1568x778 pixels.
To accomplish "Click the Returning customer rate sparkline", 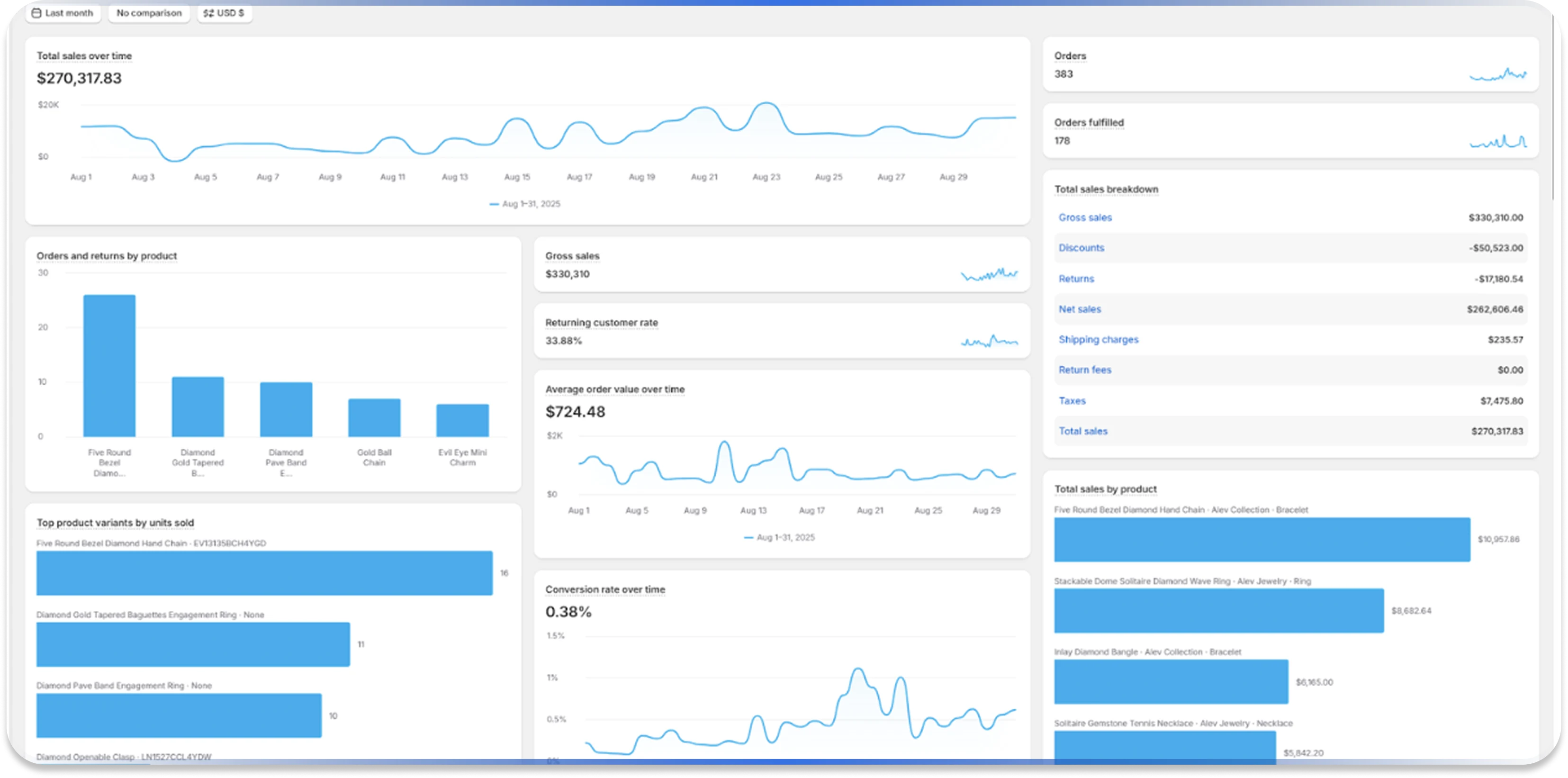I will [989, 341].
